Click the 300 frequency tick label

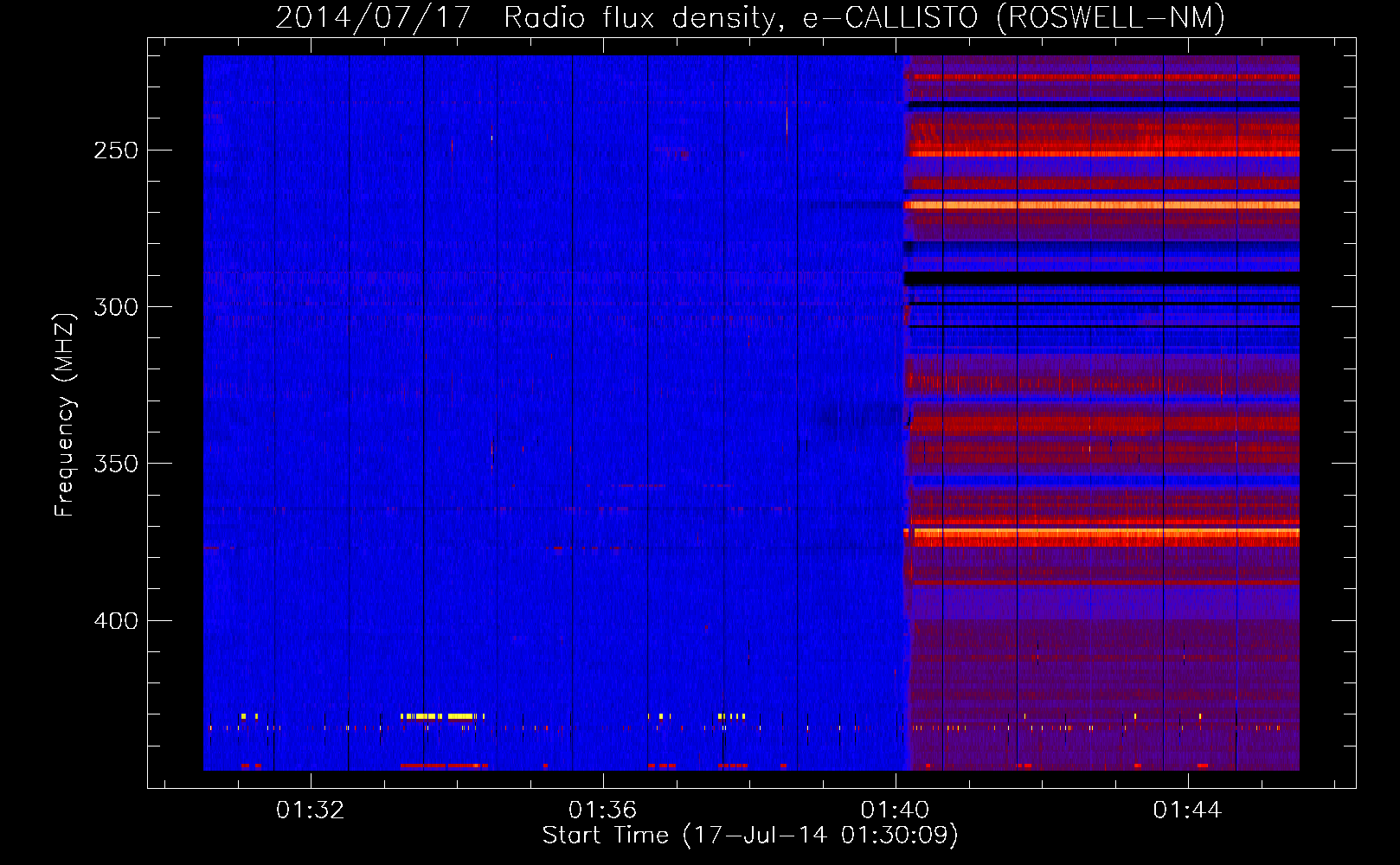pos(116,307)
